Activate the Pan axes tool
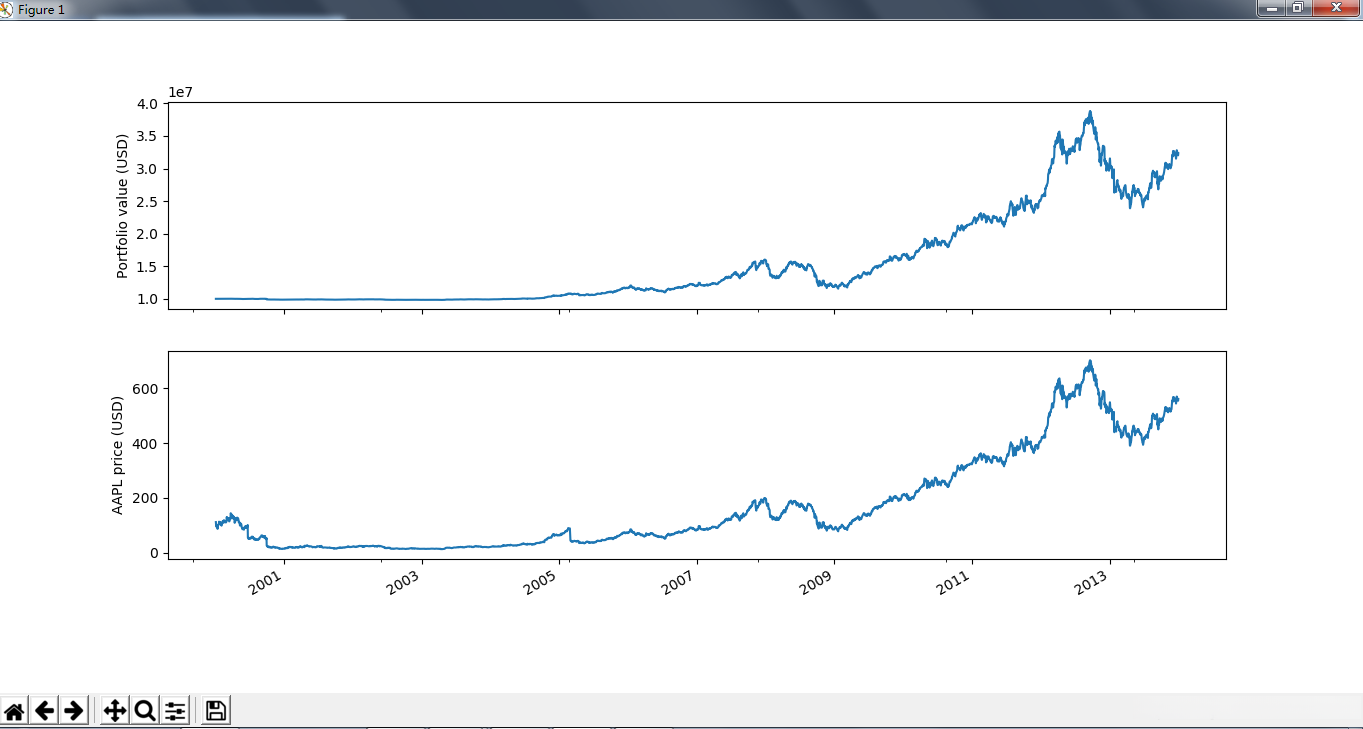 115,711
